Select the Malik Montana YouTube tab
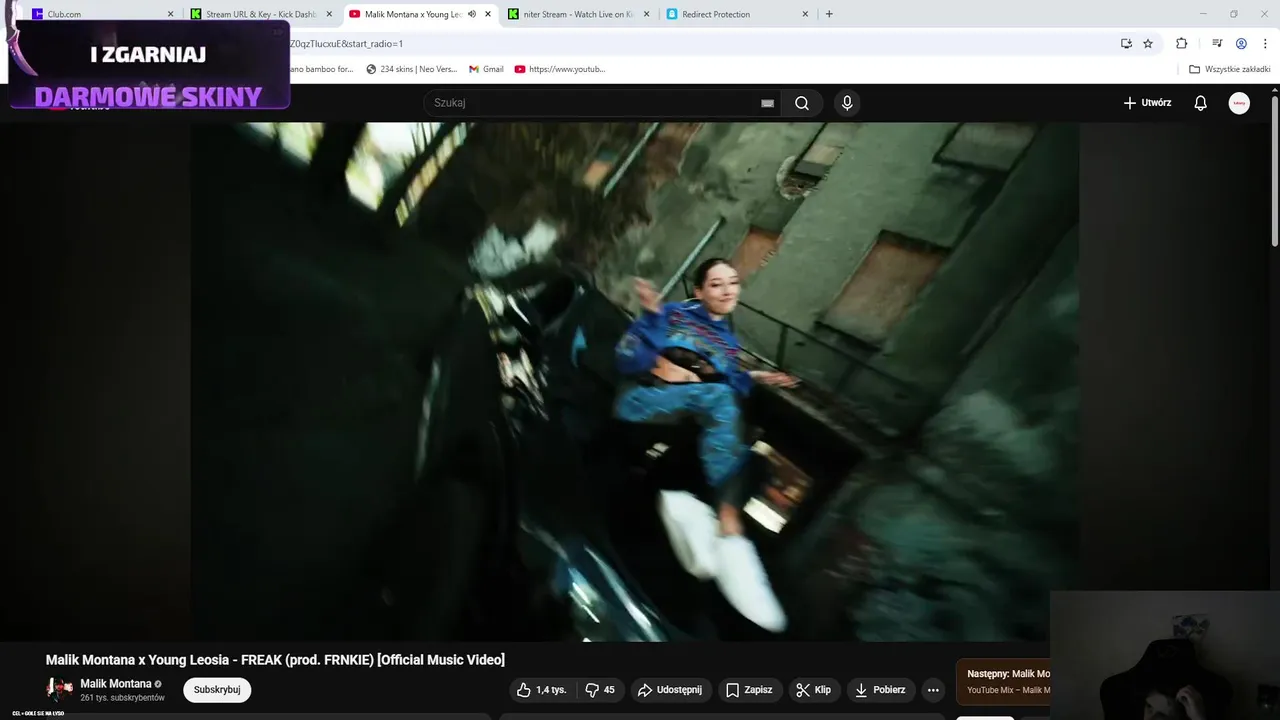The width and height of the screenshot is (1280, 720). [412, 14]
